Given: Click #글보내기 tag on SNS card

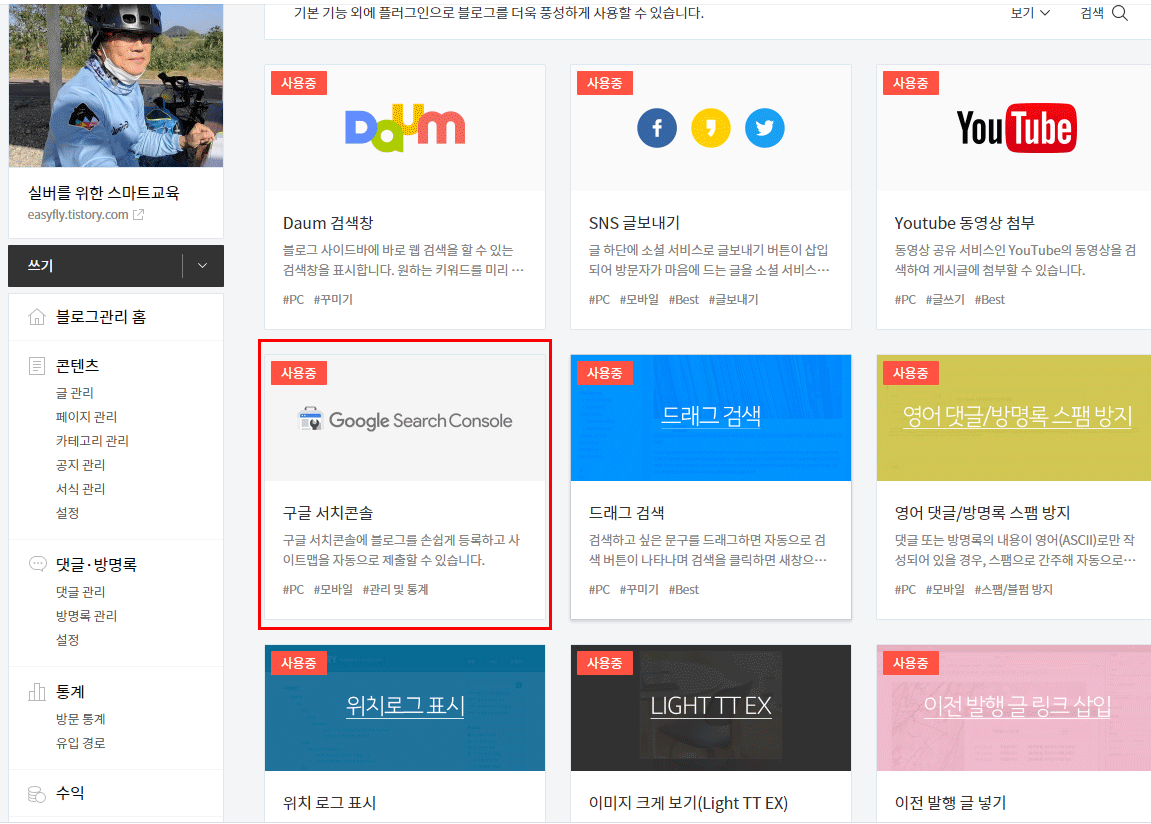Looking at the screenshot, I should [733, 299].
